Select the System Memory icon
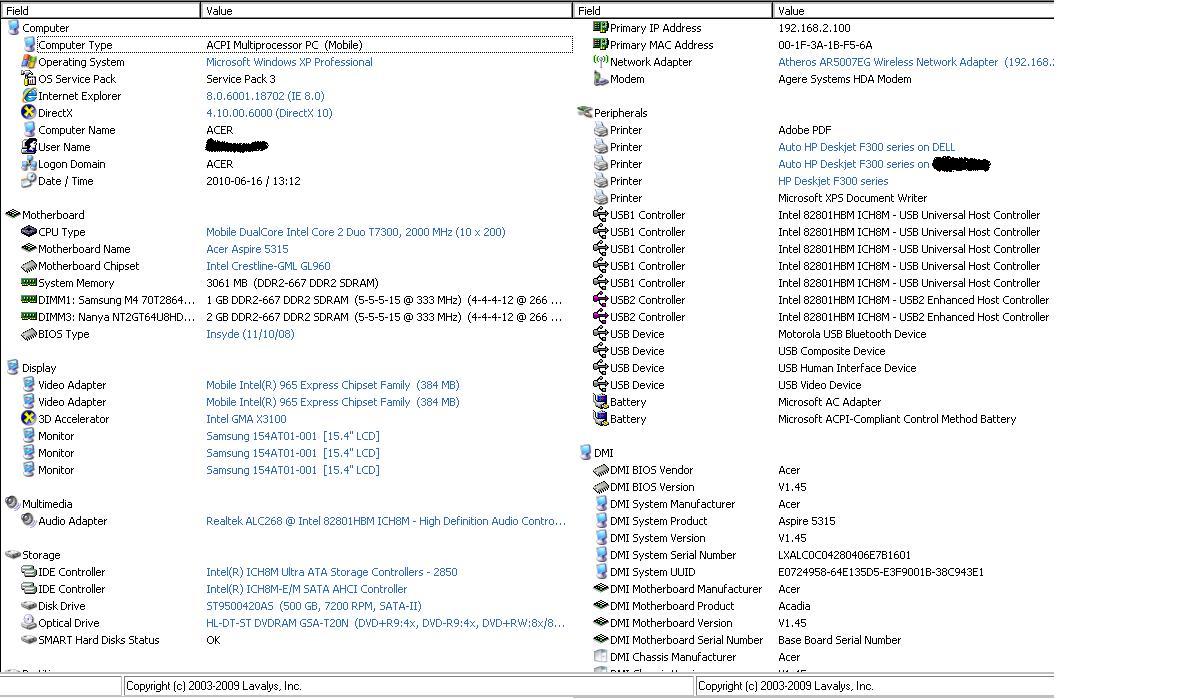Screen dimensions: 1190x699 pos(29,282)
